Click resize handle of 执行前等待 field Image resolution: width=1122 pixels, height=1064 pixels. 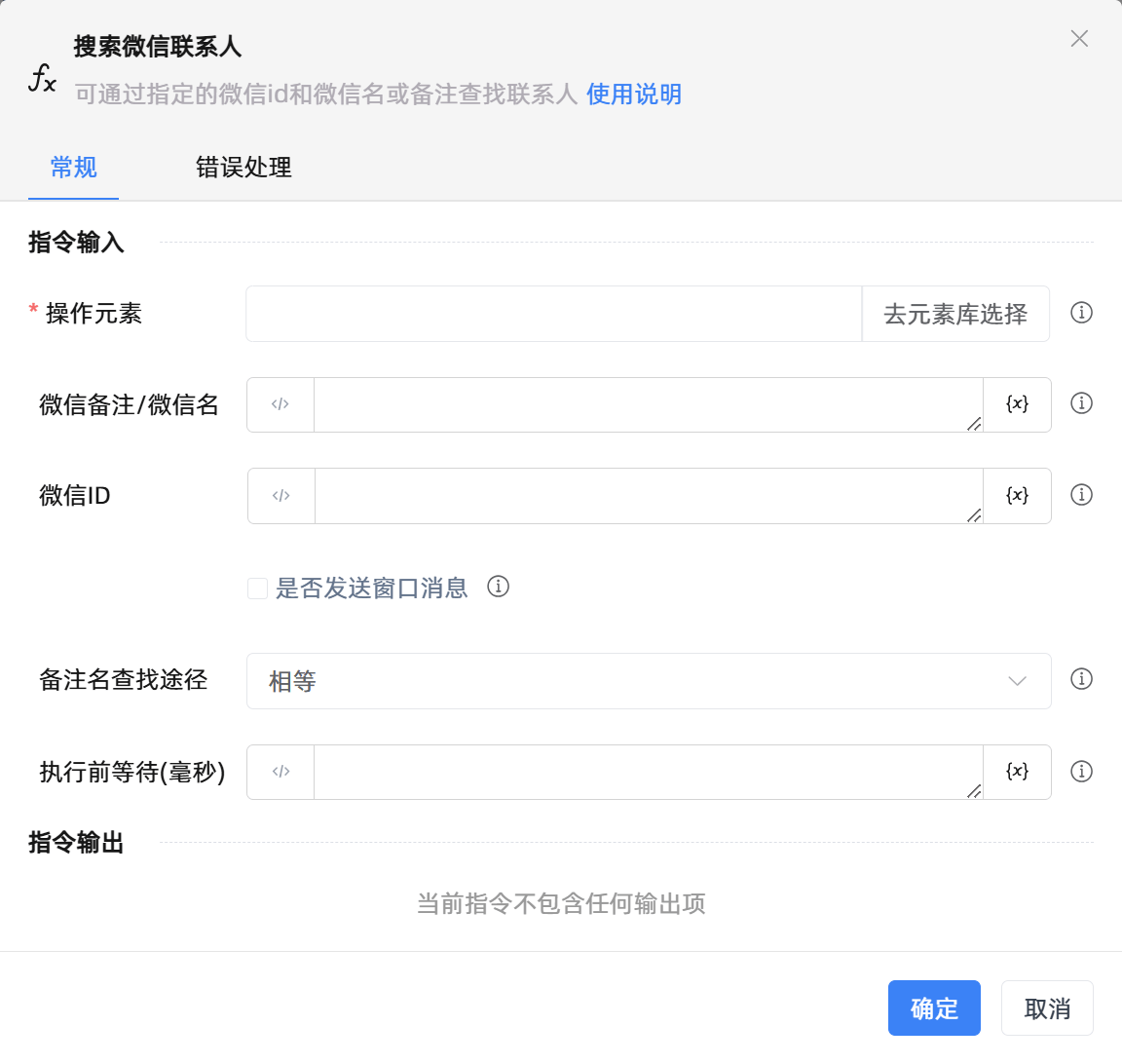[x=974, y=791]
